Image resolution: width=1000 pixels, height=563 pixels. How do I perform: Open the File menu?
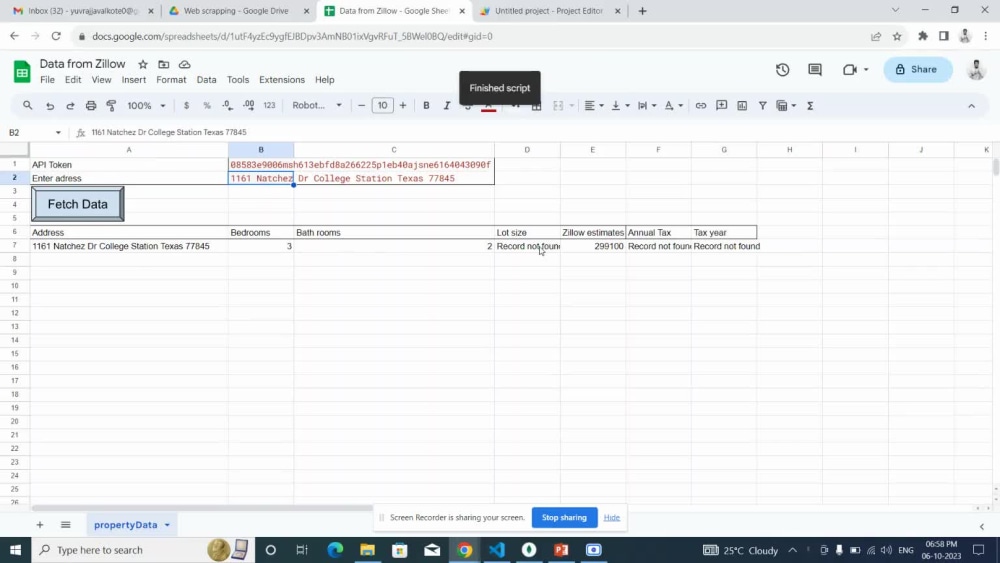(x=47, y=80)
